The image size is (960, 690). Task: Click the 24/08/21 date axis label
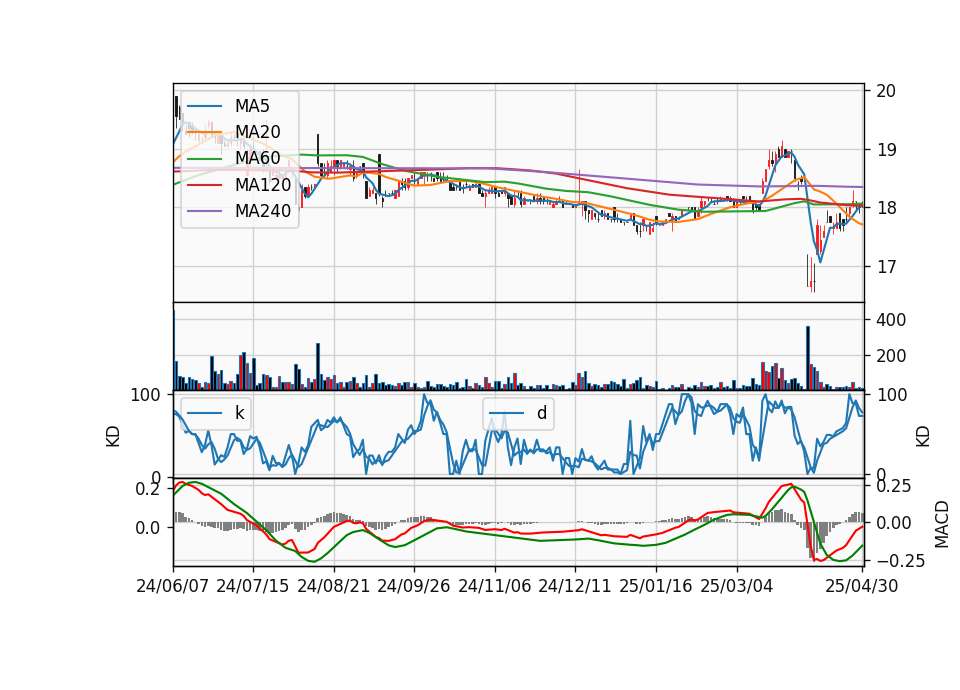(x=334, y=586)
